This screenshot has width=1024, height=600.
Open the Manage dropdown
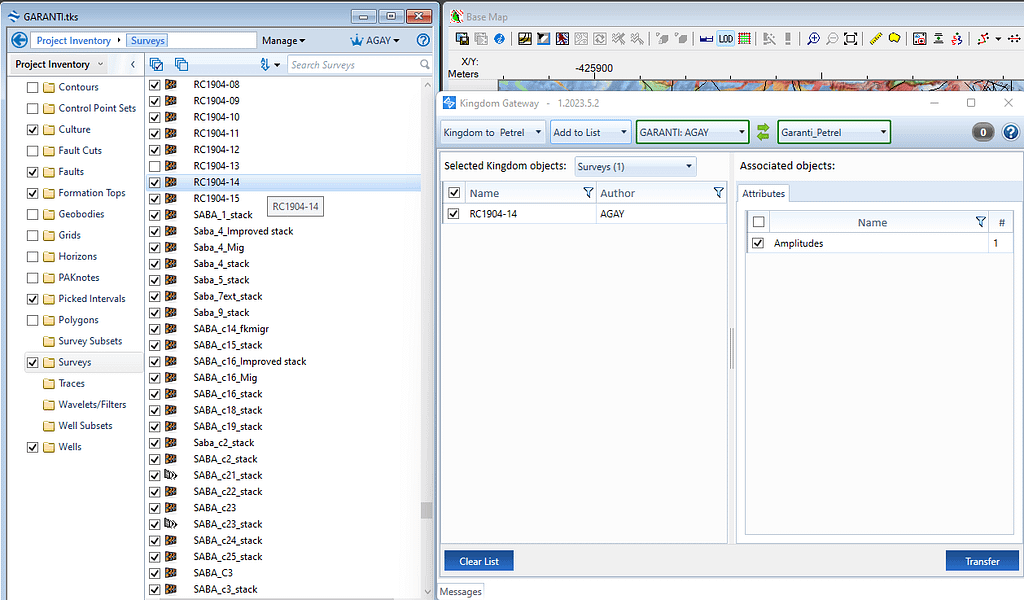click(283, 40)
